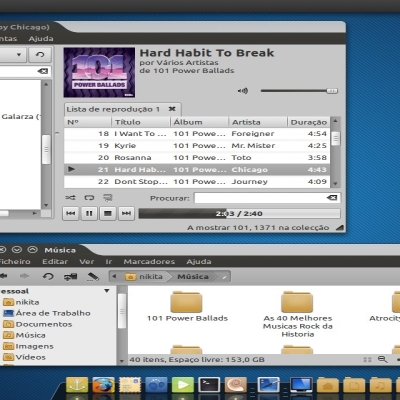Select track 18 'I Want To ...' by Foreigner
The height and width of the screenshot is (400, 400).
point(197,134)
